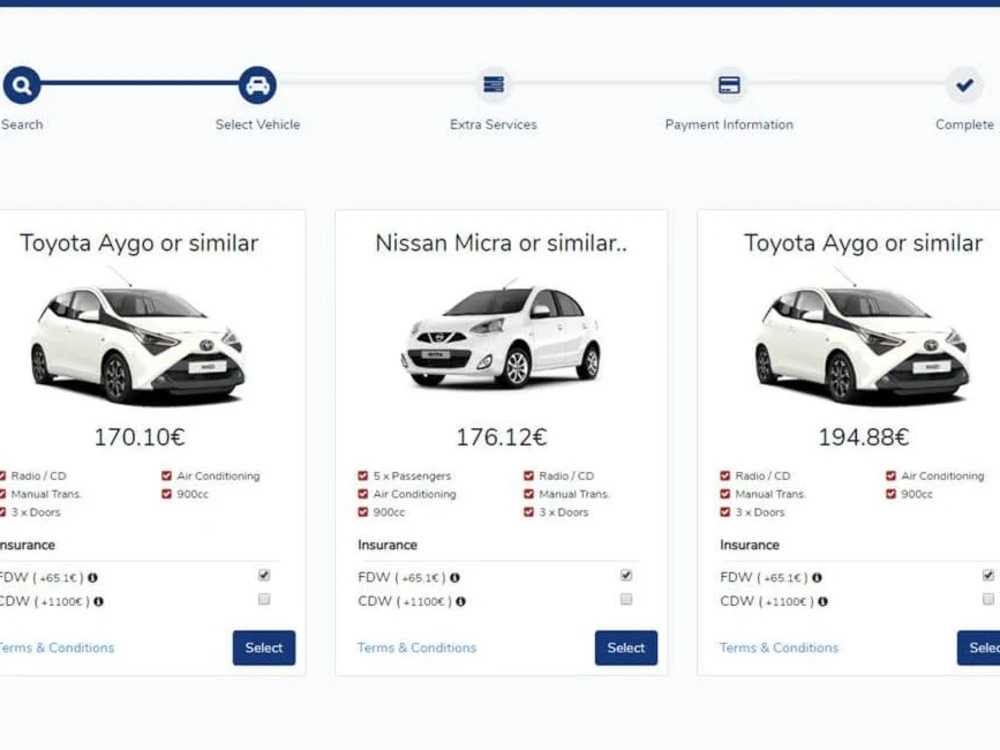The height and width of the screenshot is (750, 1000).
Task: Uncheck FDW insurance on first Toyota Aygo card
Action: [x=263, y=574]
